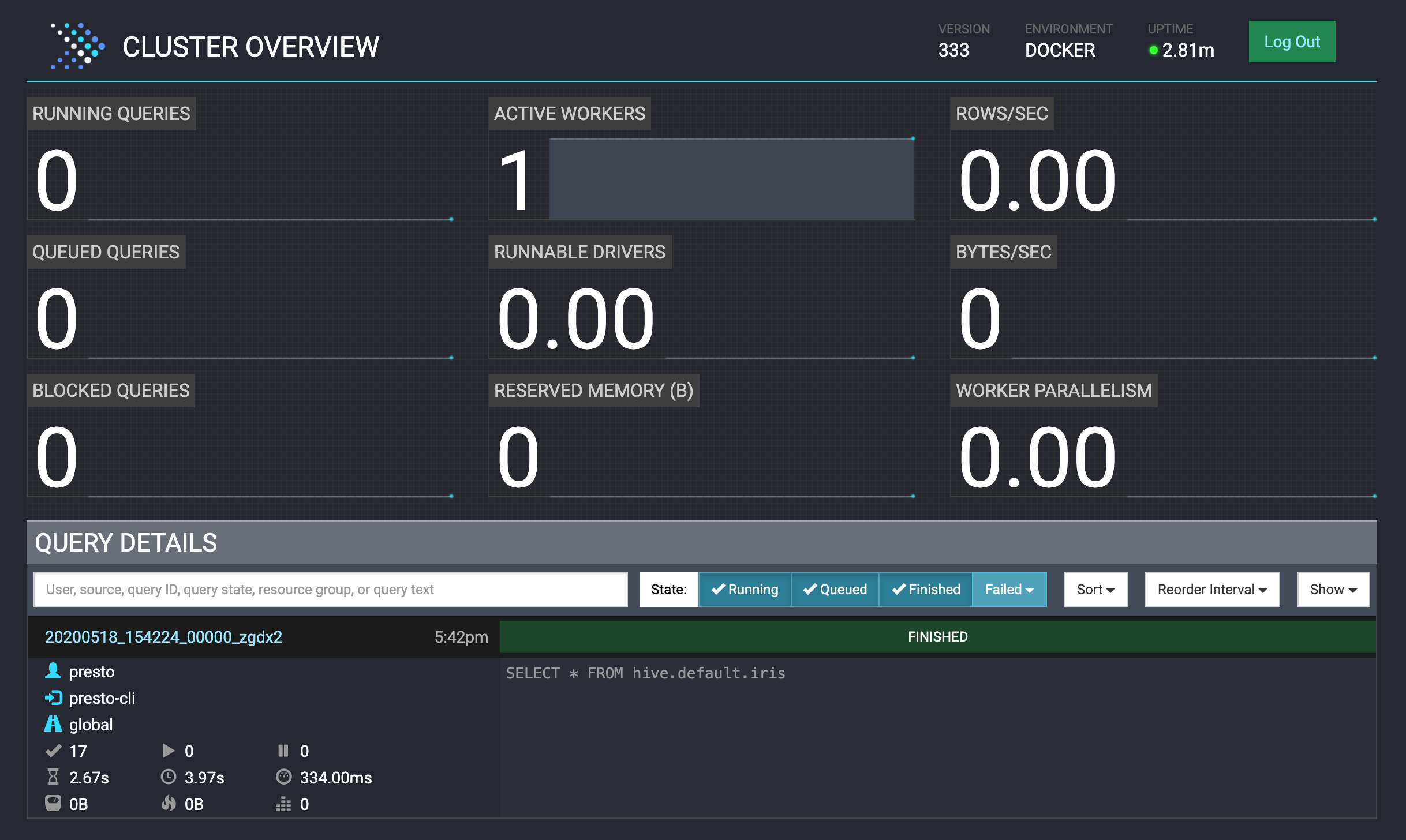Click the completed splits checkmark icon

tap(53, 751)
